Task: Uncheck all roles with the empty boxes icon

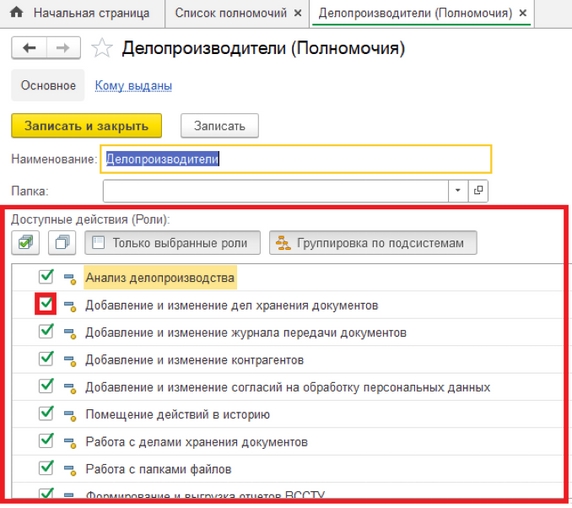Action: pyautogui.click(x=62, y=243)
